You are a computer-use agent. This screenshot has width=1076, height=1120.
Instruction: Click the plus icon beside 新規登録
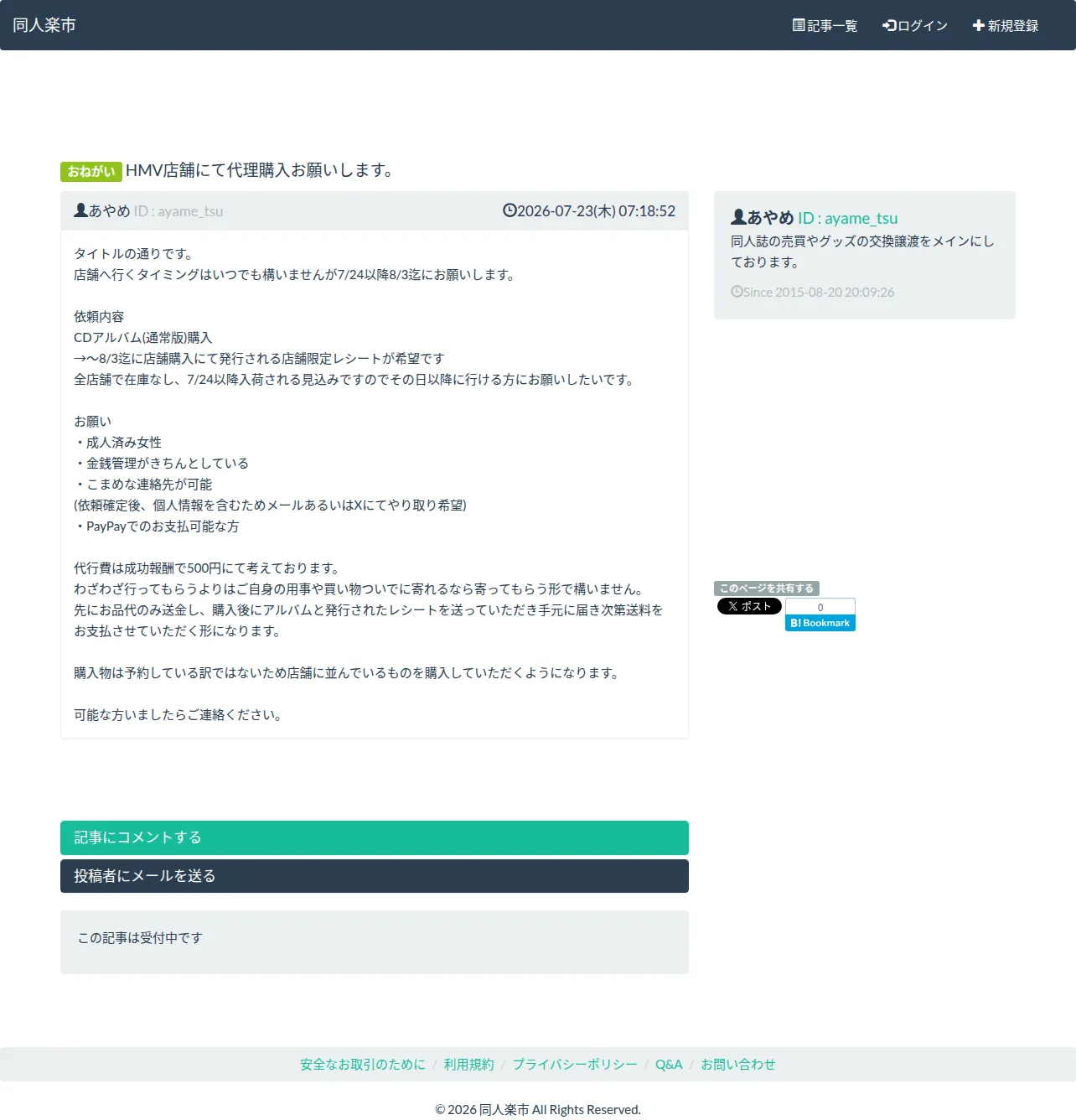pos(978,25)
